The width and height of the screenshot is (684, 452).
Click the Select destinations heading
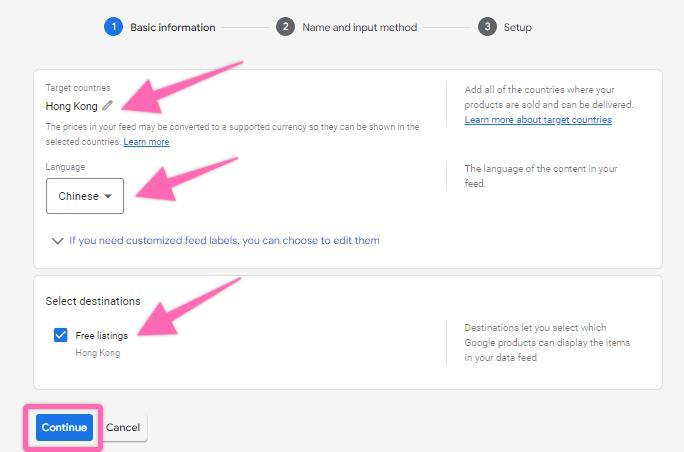point(93,301)
